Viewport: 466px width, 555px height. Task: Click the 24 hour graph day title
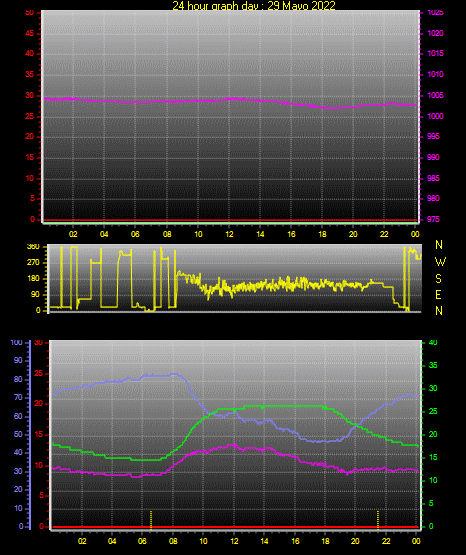(x=254, y=5)
